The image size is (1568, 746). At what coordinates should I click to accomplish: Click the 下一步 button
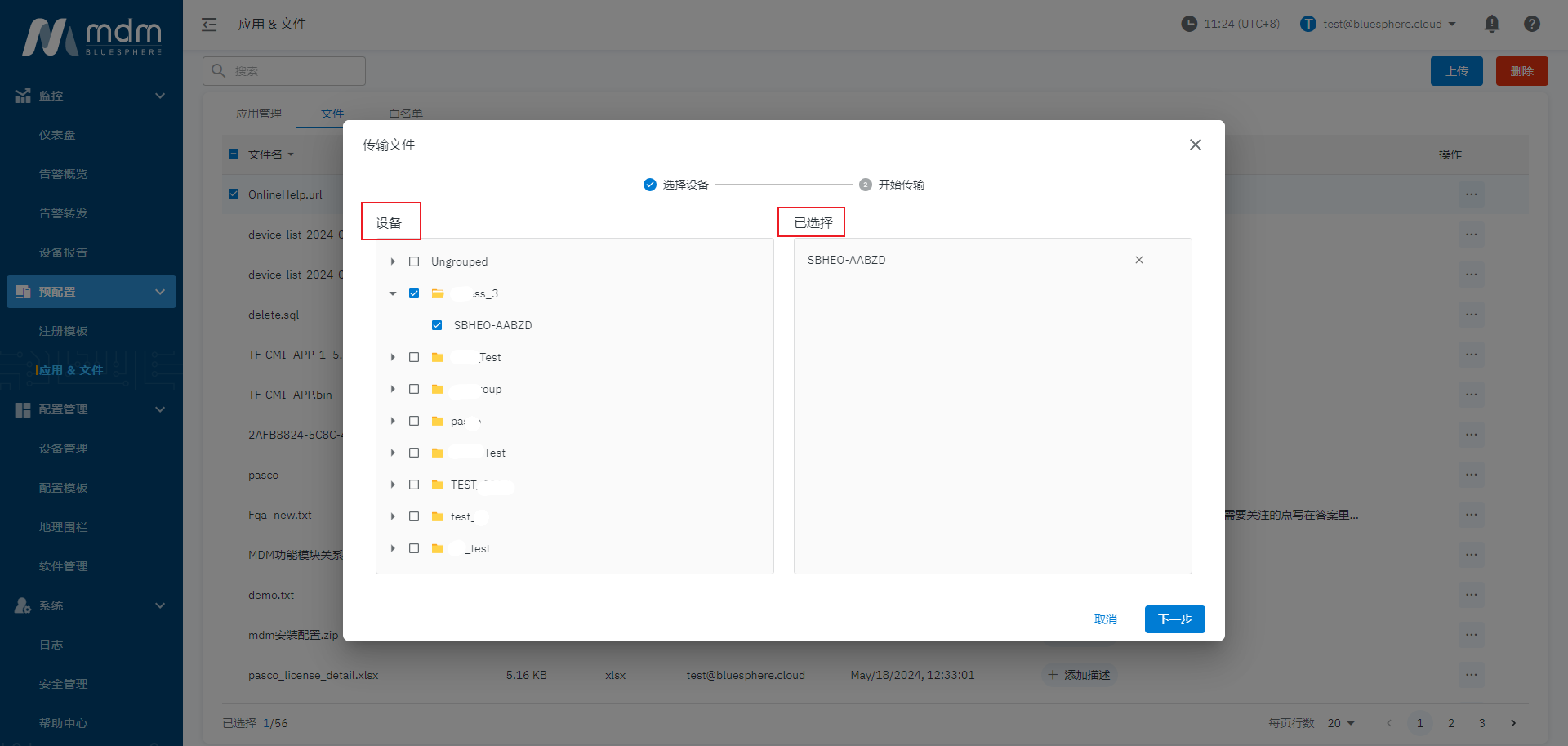(x=1174, y=619)
